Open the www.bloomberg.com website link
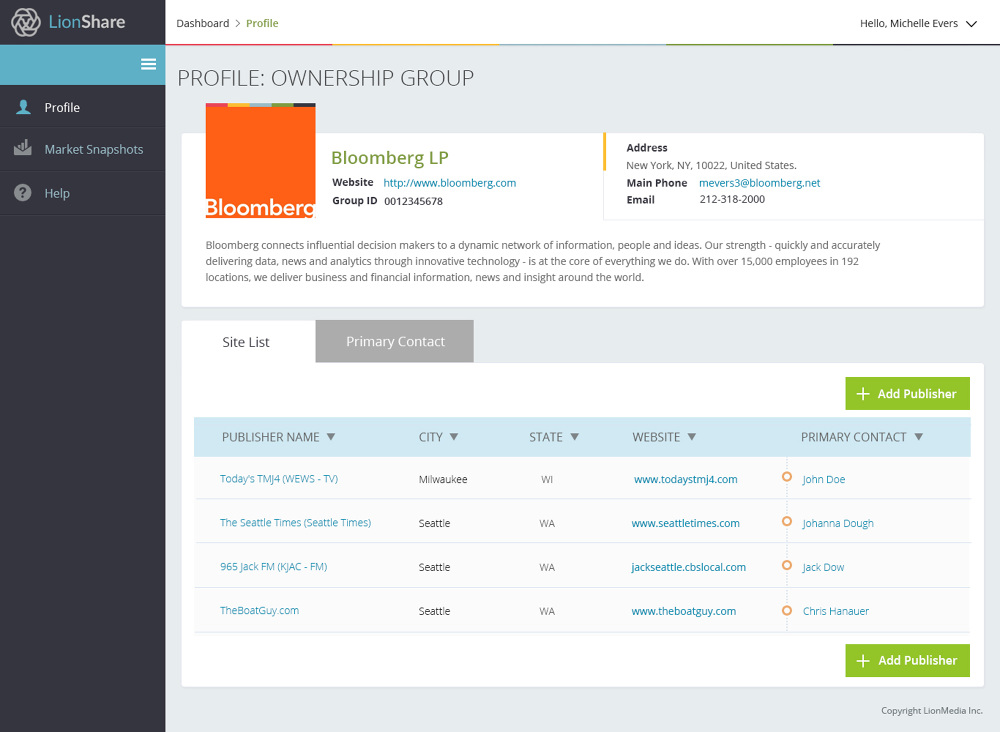The width and height of the screenshot is (1000, 732). (x=449, y=183)
